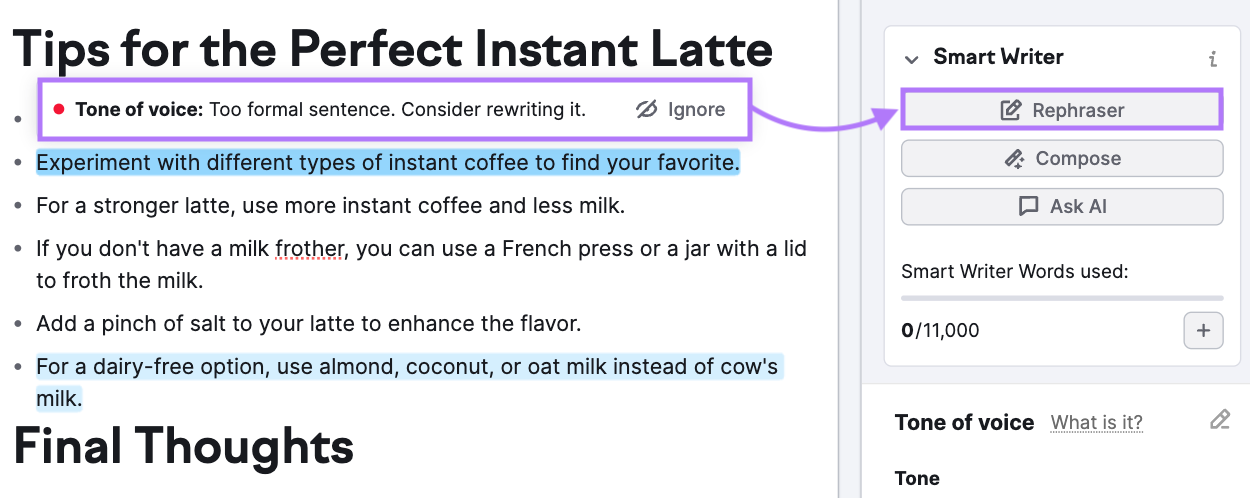Add more Smart Writer words with plus button
This screenshot has width=1250, height=498.
point(1203,330)
